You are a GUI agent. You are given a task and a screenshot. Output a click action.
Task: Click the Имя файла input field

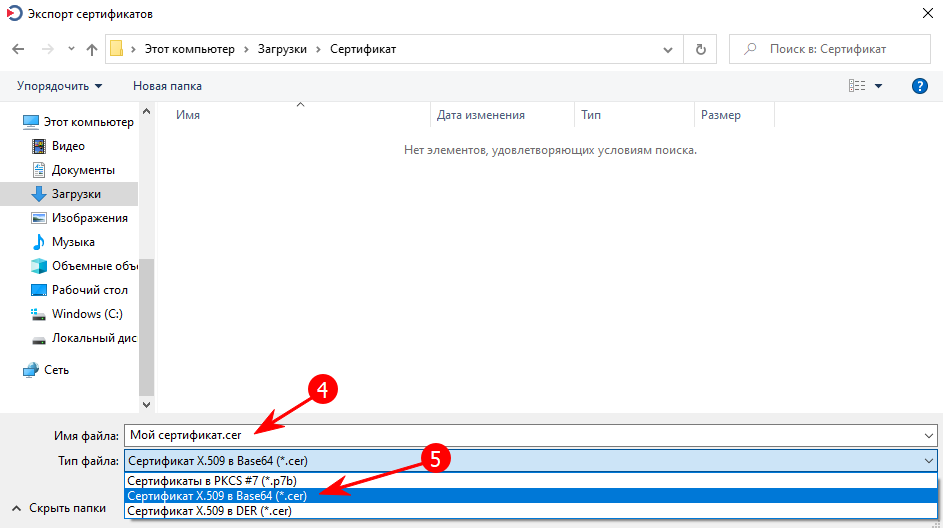click(x=522, y=435)
